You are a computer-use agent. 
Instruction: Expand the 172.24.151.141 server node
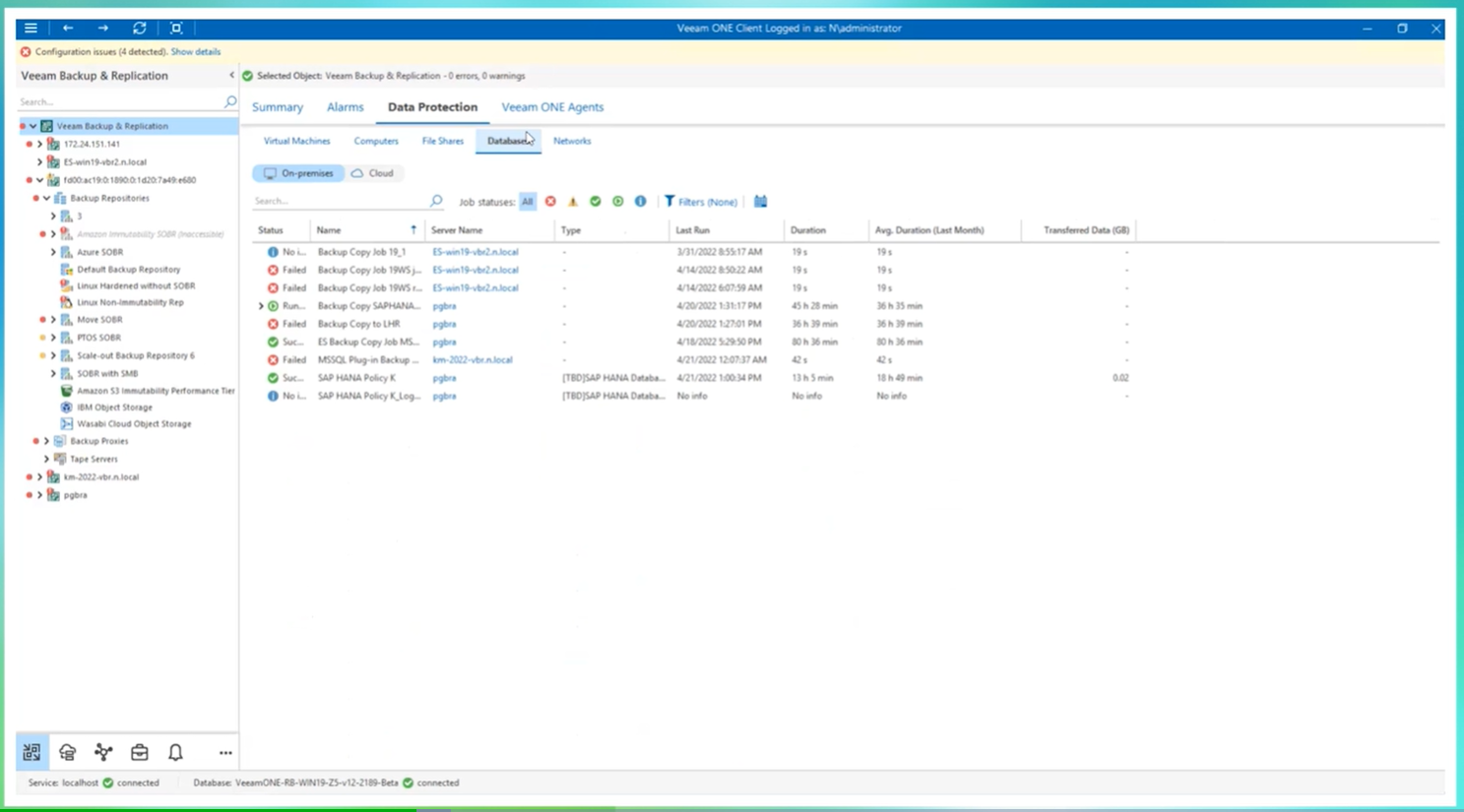pyautogui.click(x=39, y=144)
